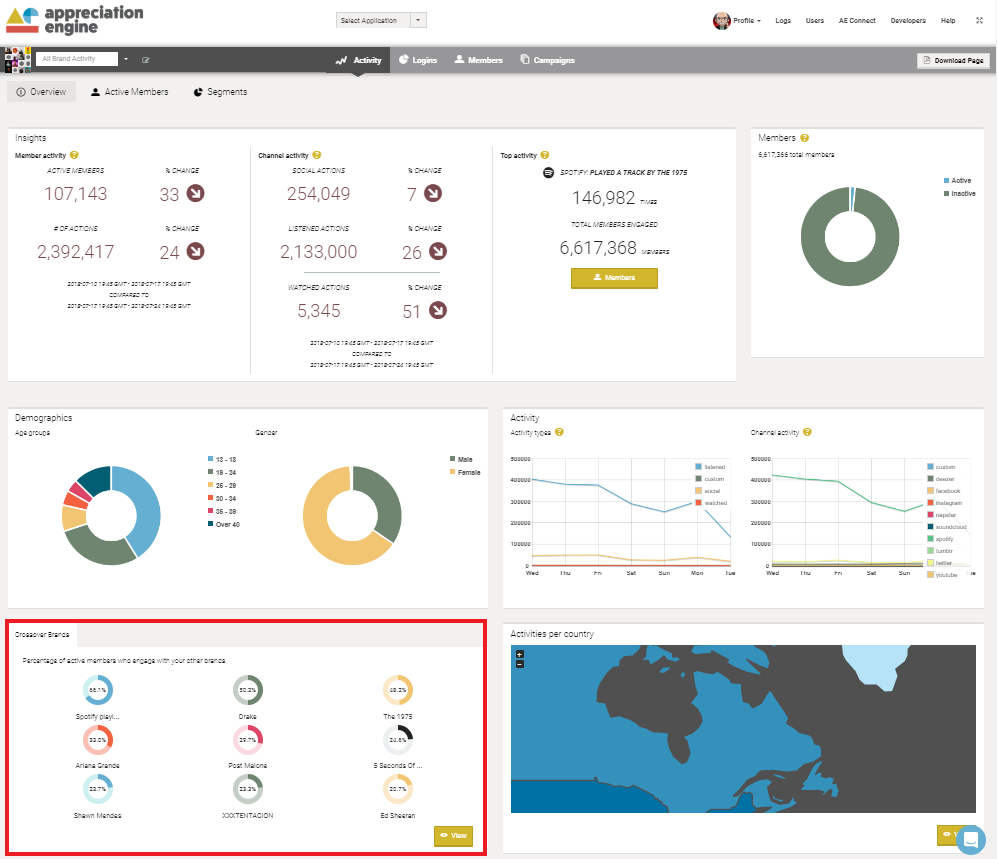Toggle the Male gender legend
This screenshot has height=859, width=997.
tap(461, 459)
